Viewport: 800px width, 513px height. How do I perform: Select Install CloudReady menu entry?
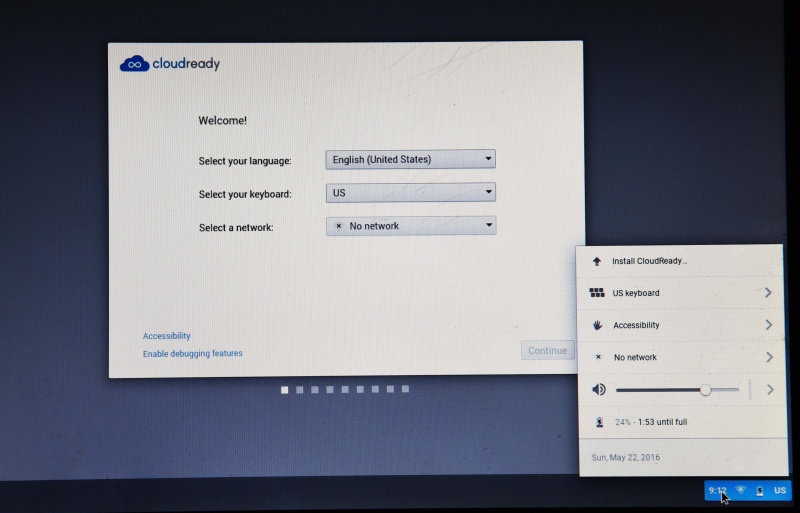(x=649, y=261)
